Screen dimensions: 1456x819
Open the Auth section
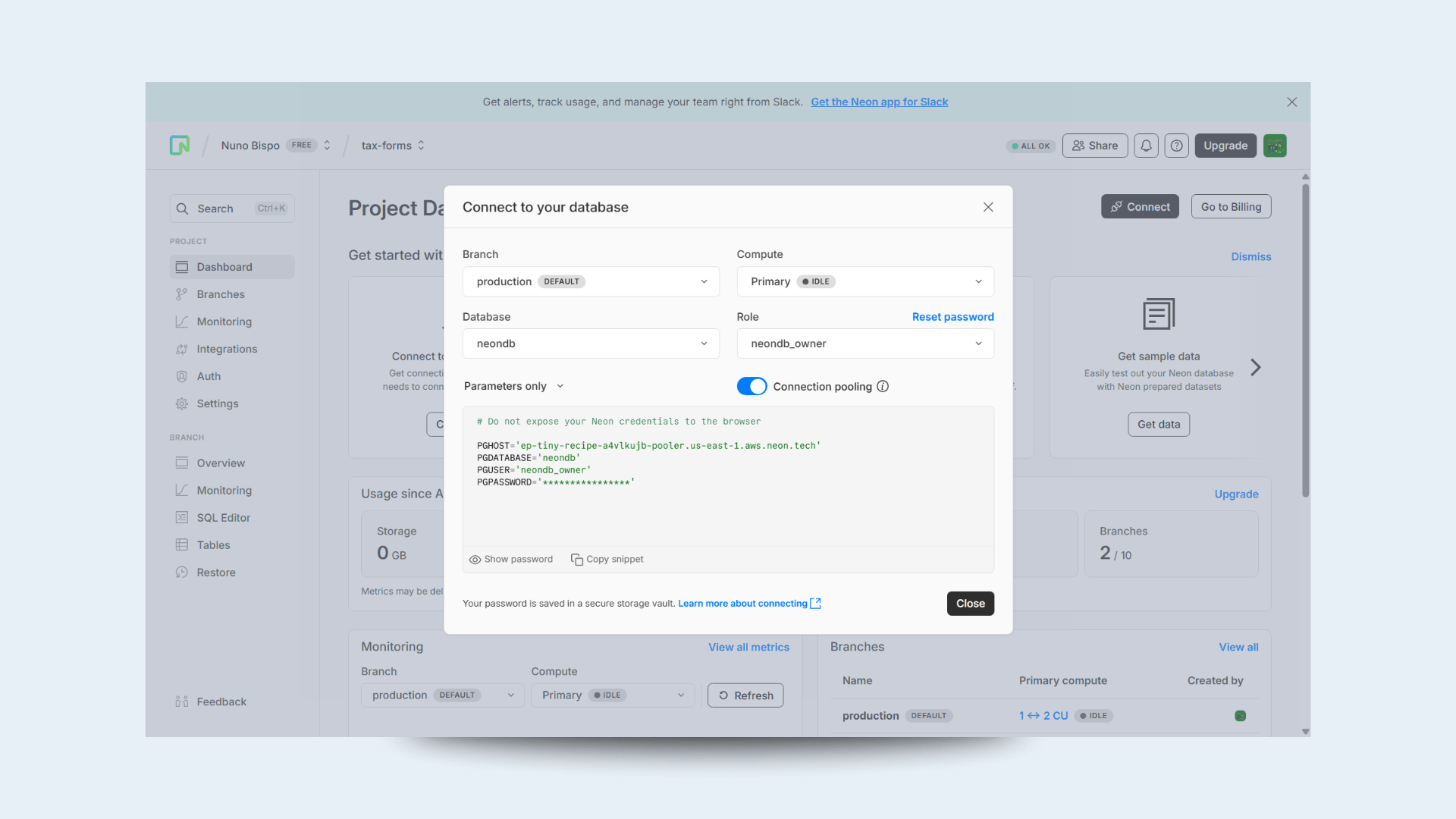[209, 375]
